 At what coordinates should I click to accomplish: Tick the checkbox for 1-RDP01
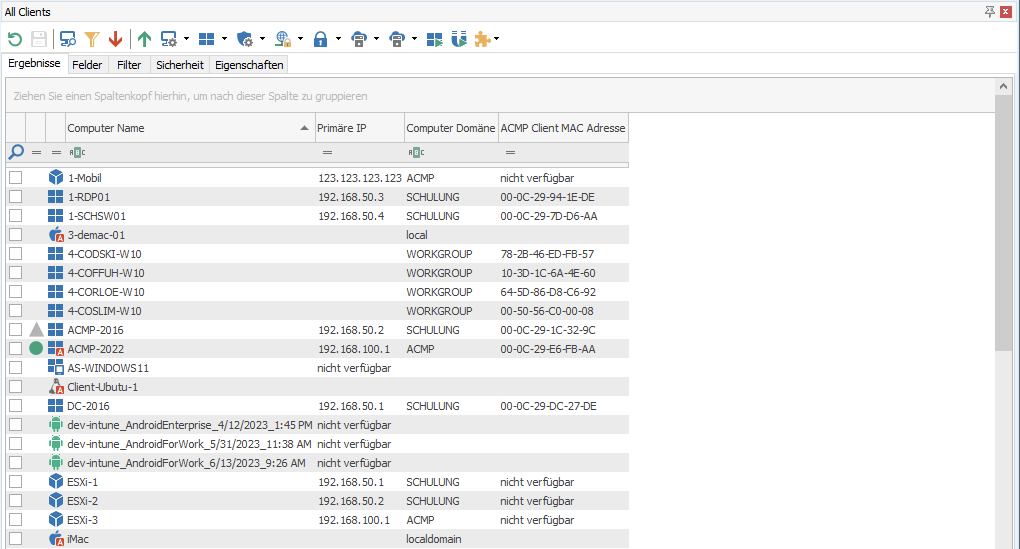point(15,197)
